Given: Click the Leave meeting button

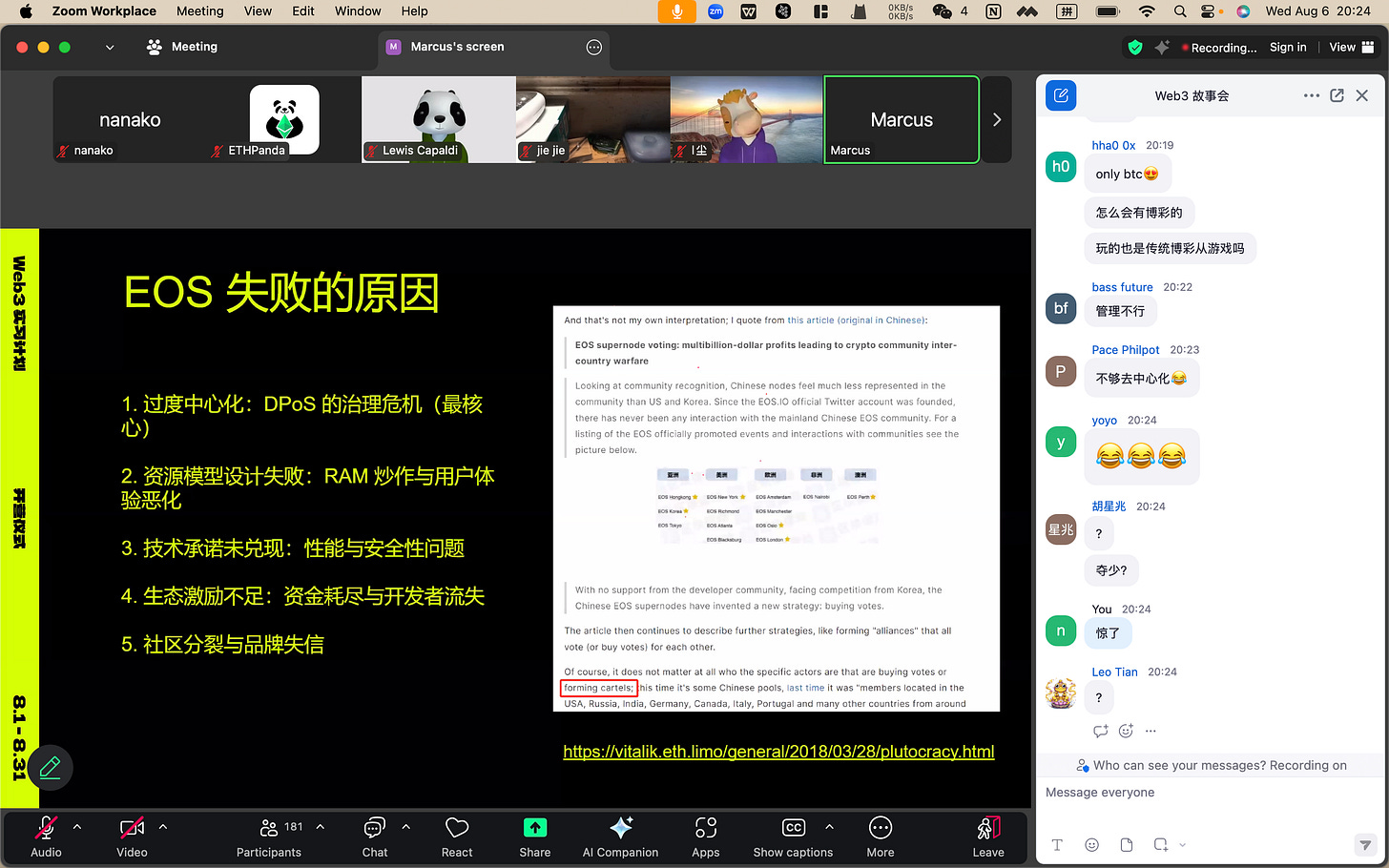Looking at the screenshot, I should click(x=988, y=837).
